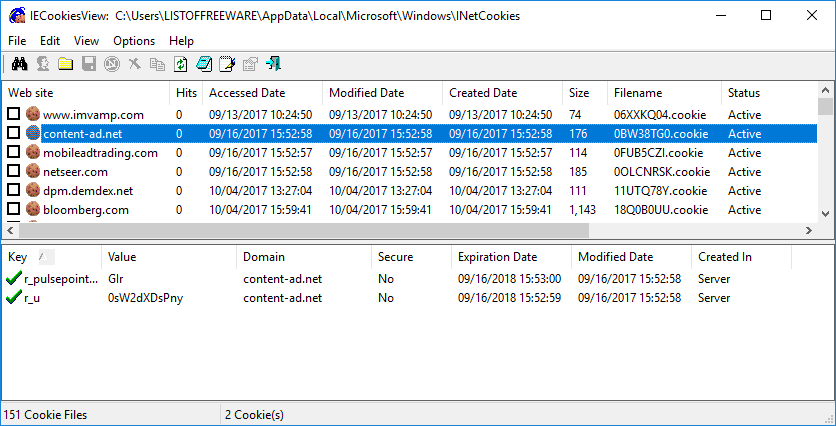Check the bloomberg.com checkbox
Screen dimensions: 836x426
(14, 210)
